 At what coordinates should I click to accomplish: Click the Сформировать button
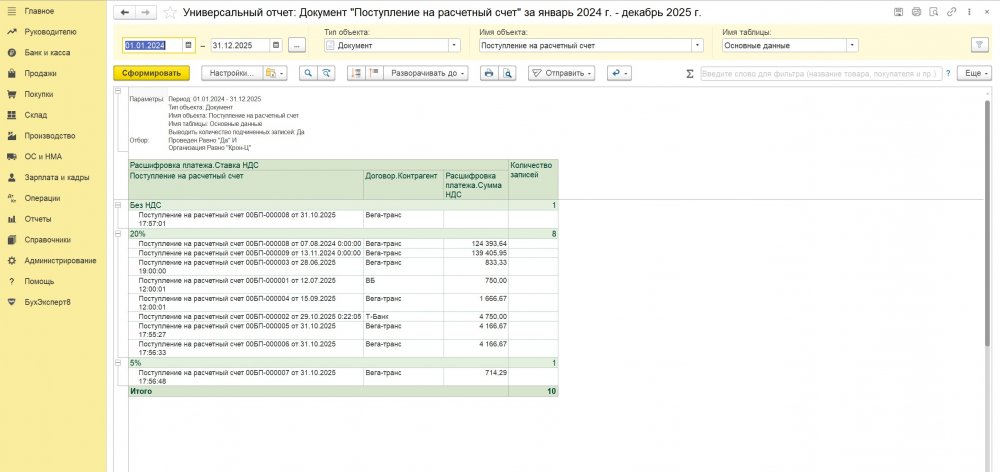point(152,73)
